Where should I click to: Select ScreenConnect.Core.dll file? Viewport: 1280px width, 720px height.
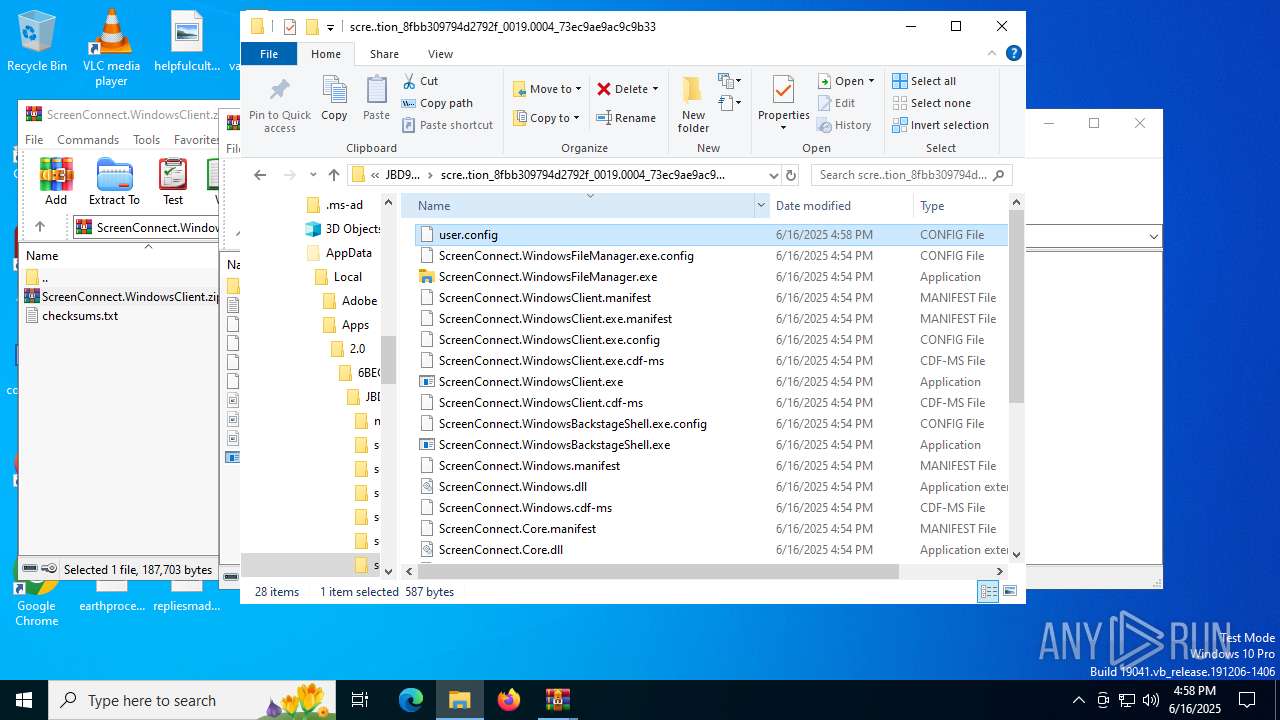[x=711, y=550]
